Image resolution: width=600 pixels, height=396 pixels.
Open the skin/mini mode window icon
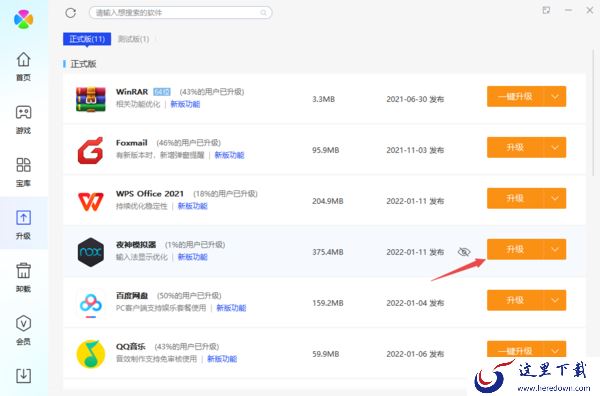[x=546, y=10]
